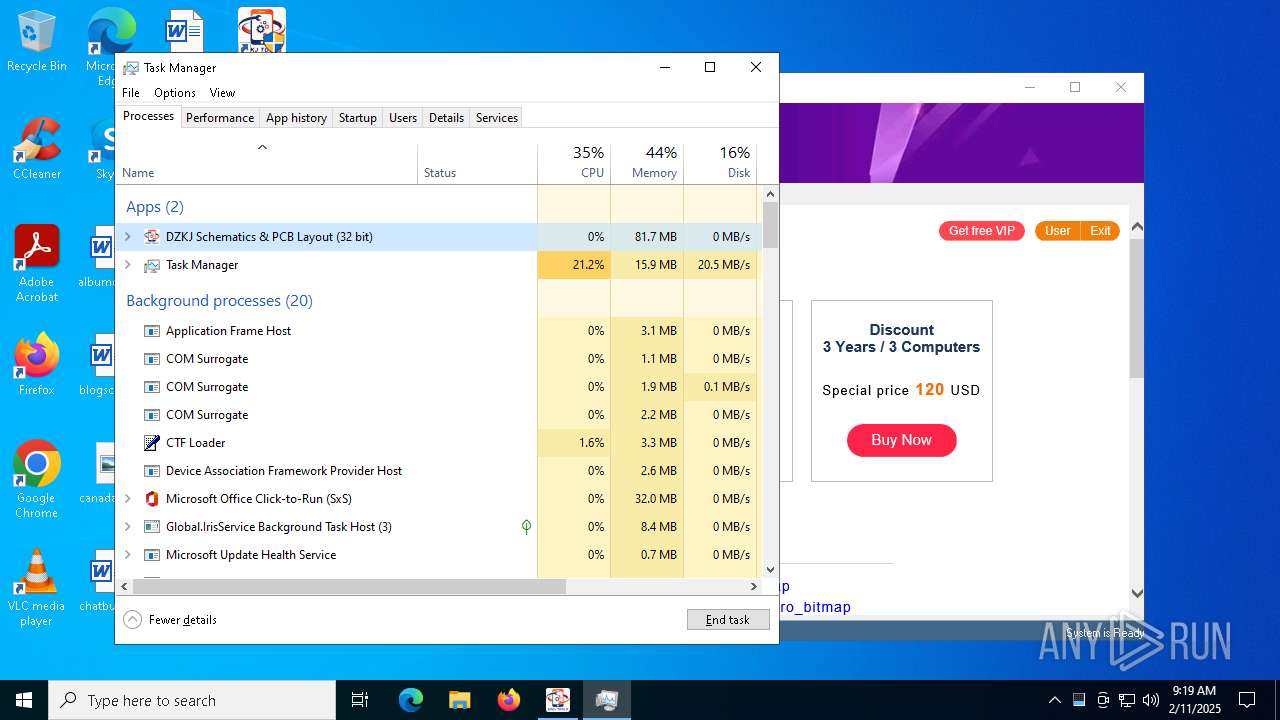Launch Firefox from the taskbar
The width and height of the screenshot is (1280, 720).
tap(508, 700)
